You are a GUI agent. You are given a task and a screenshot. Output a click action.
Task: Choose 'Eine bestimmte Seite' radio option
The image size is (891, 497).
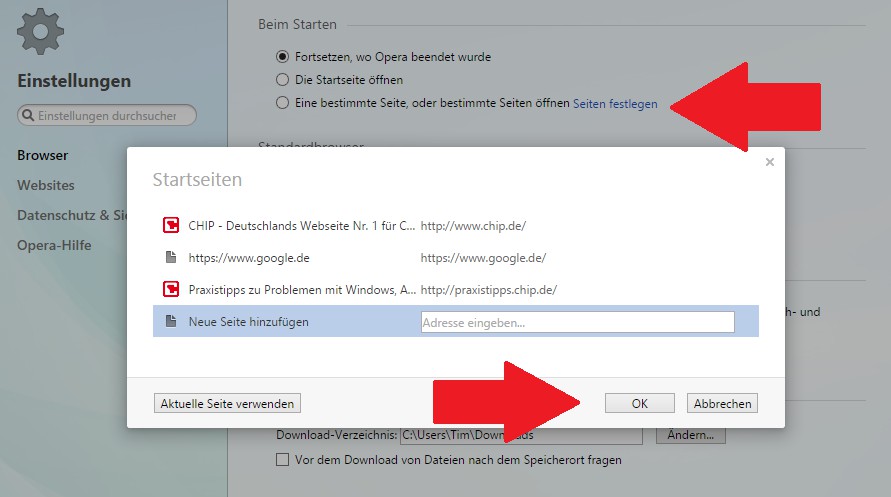tap(282, 103)
